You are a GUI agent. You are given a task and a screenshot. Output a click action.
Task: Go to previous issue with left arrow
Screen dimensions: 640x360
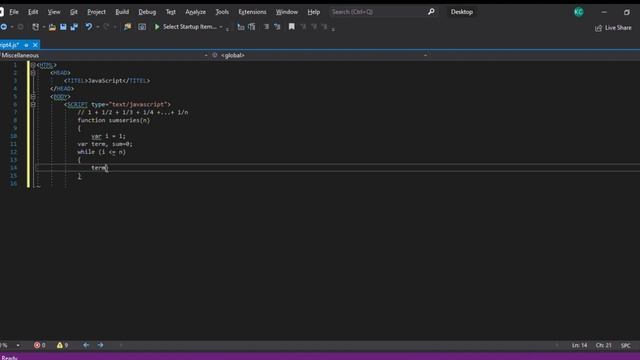click(86, 345)
